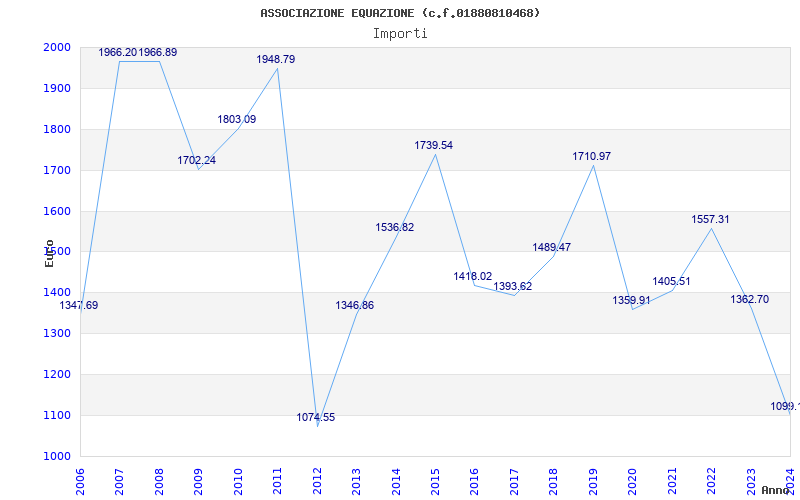This screenshot has height=500, width=800.
Task: Select the 1800 y-axis tick label
Action: [x=57, y=129]
